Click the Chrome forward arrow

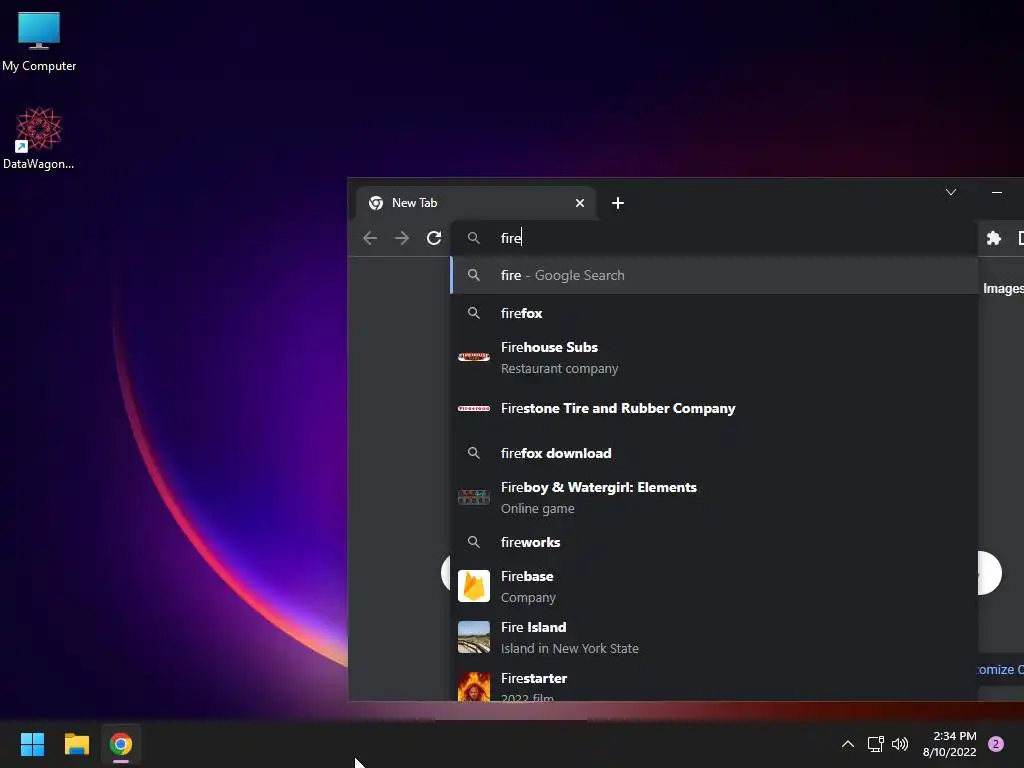pyautogui.click(x=402, y=238)
